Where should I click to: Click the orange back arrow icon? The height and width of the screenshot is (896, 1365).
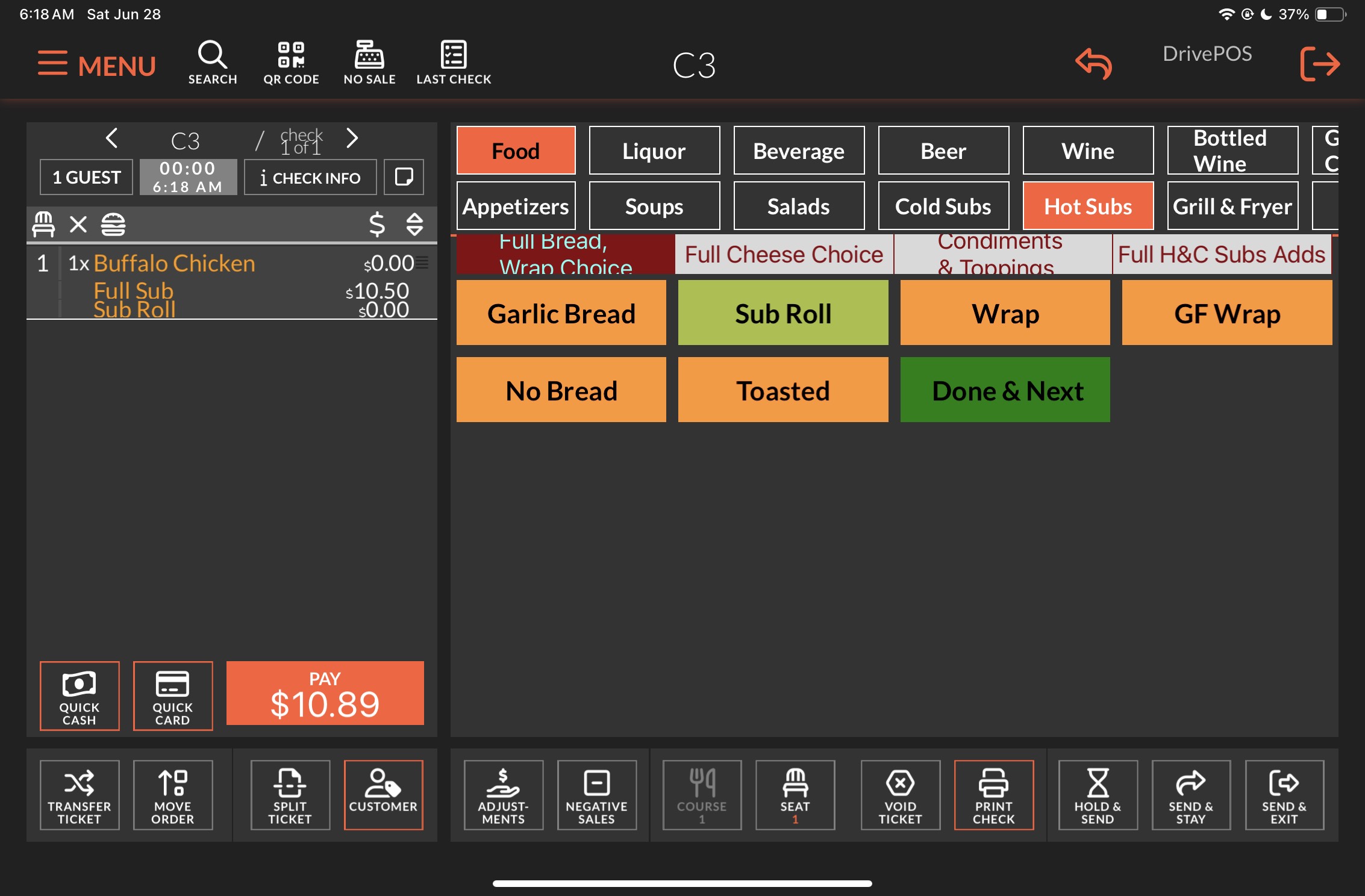tap(1093, 63)
